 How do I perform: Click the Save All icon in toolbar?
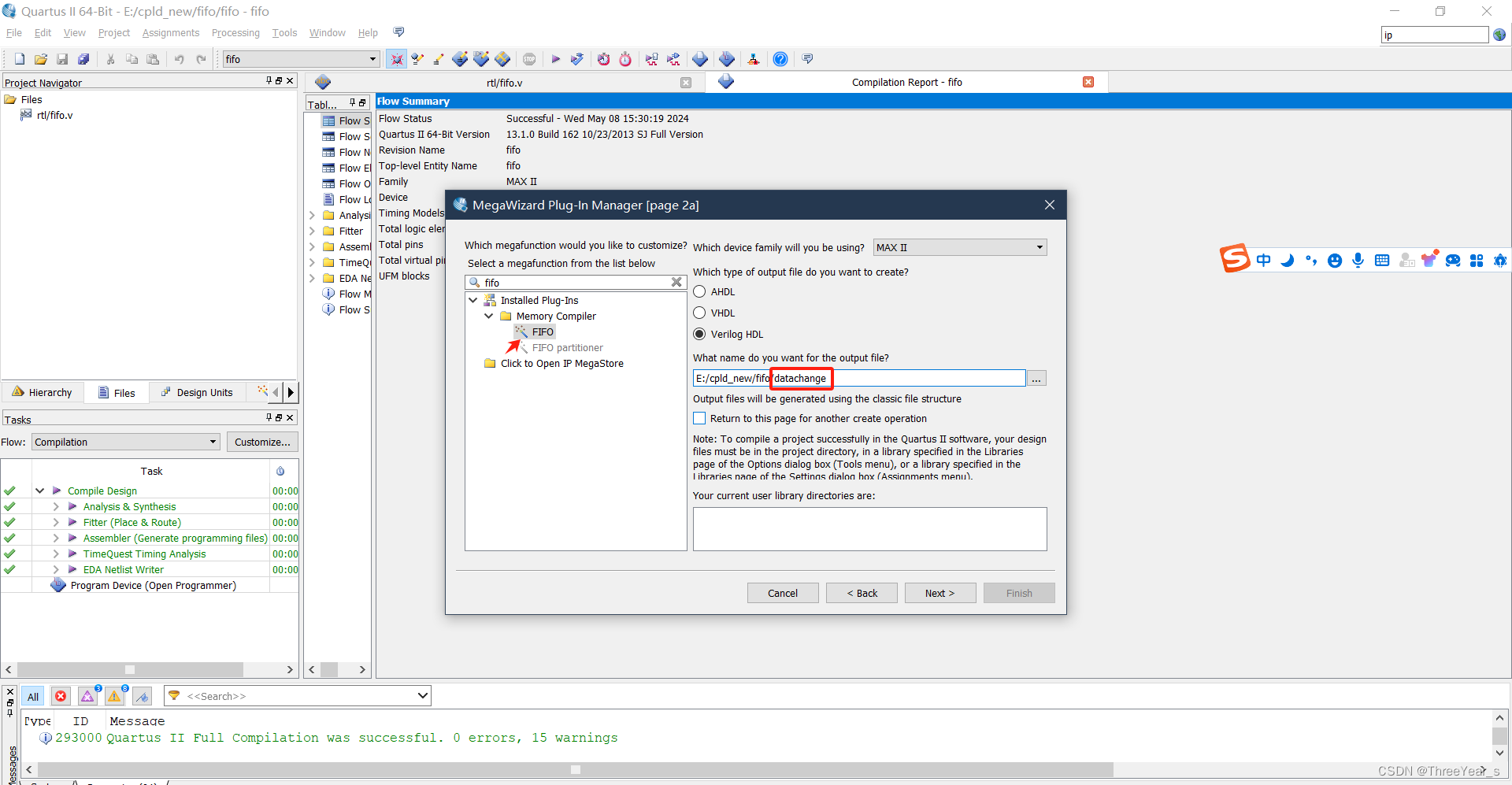83,59
